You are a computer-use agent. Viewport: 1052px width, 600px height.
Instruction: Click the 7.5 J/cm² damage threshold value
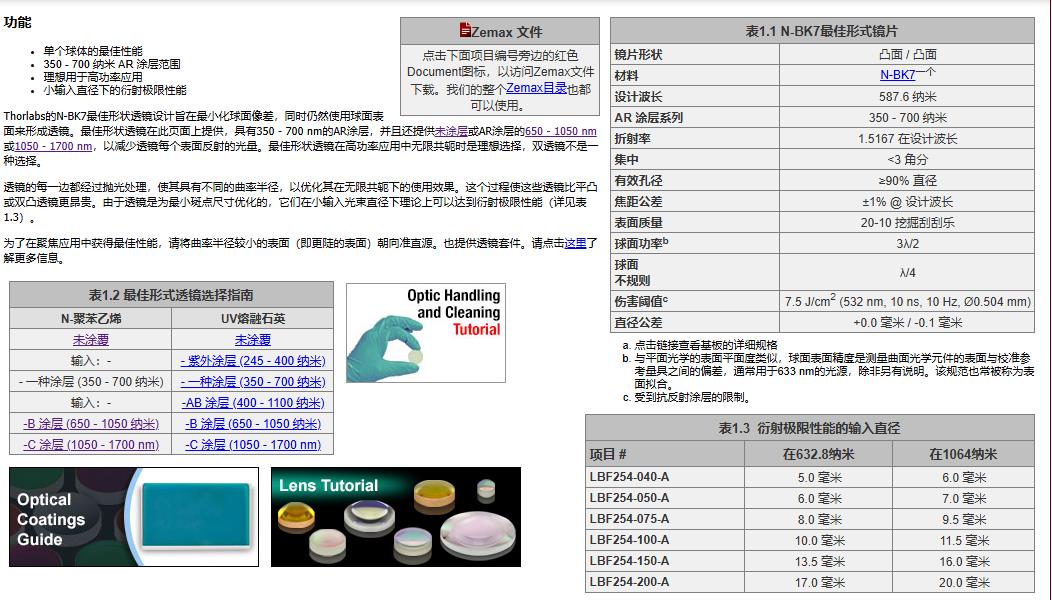[907, 301]
